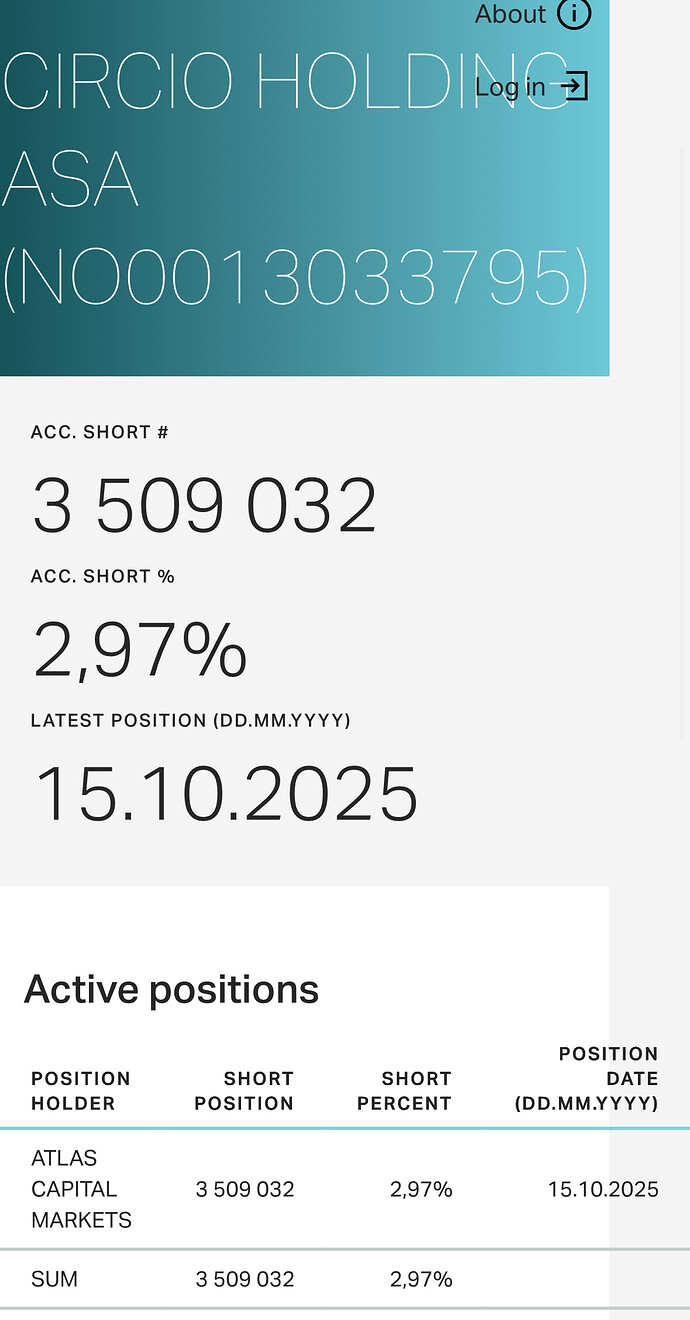
Task: Click the SUM row short percent total
Action: (x=421, y=1279)
